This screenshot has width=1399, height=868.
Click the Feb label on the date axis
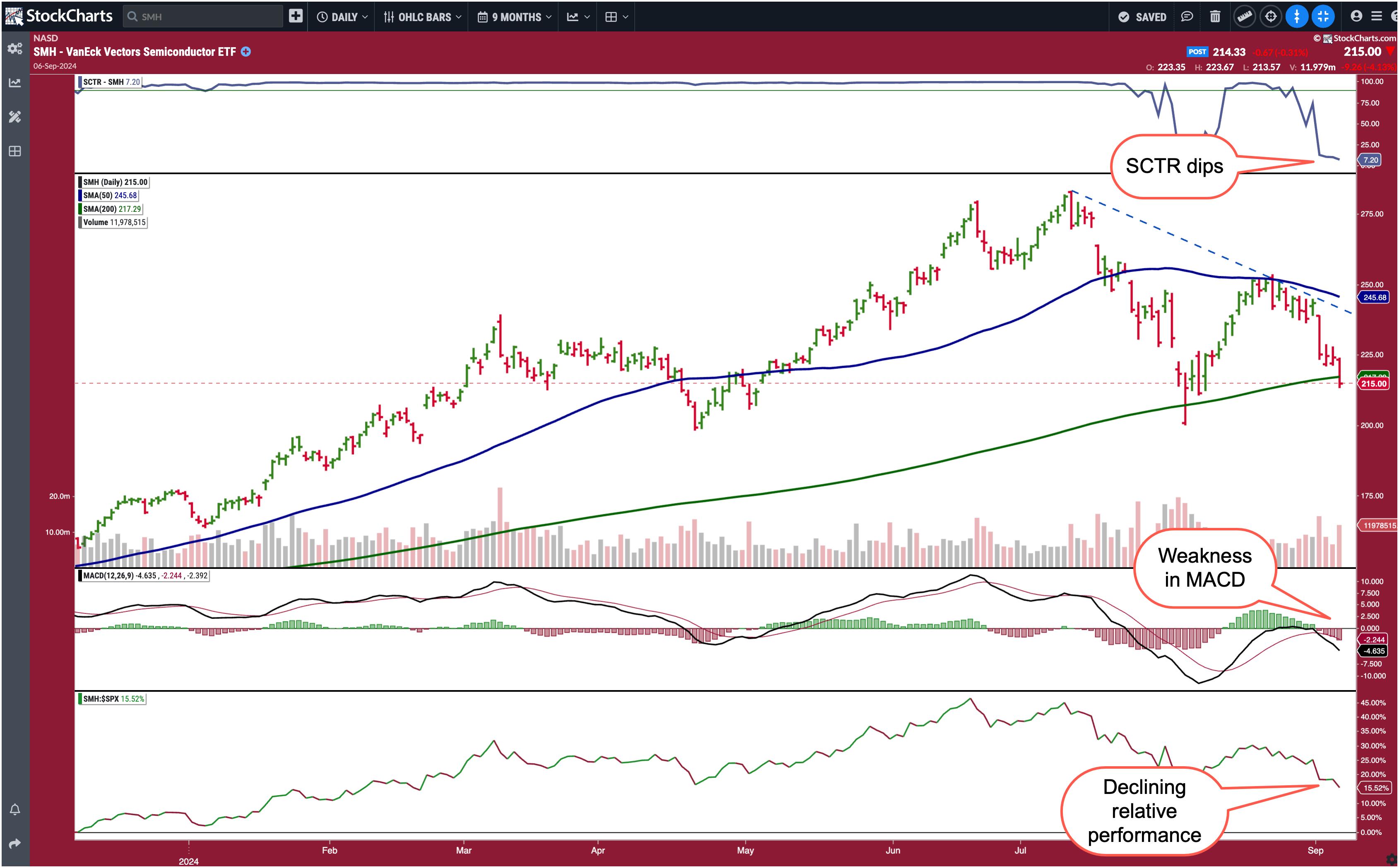[329, 850]
